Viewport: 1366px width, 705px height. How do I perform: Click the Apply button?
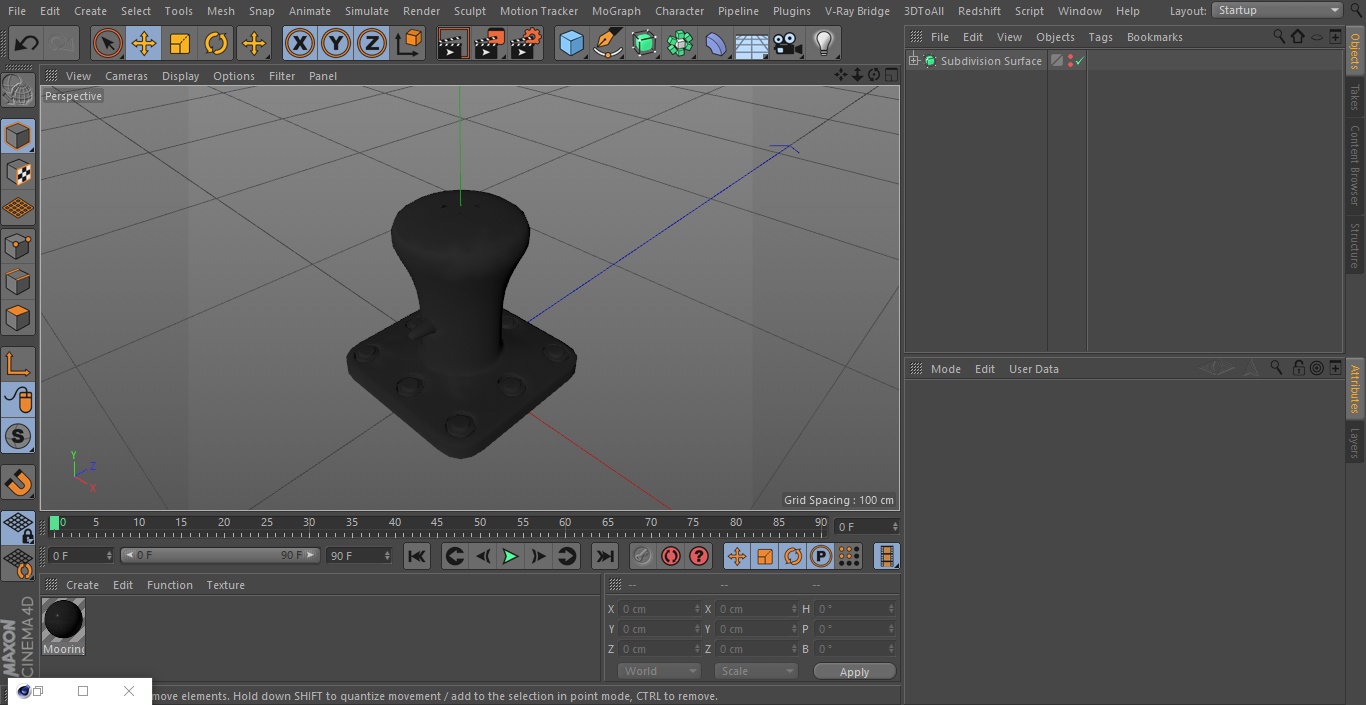(x=854, y=672)
